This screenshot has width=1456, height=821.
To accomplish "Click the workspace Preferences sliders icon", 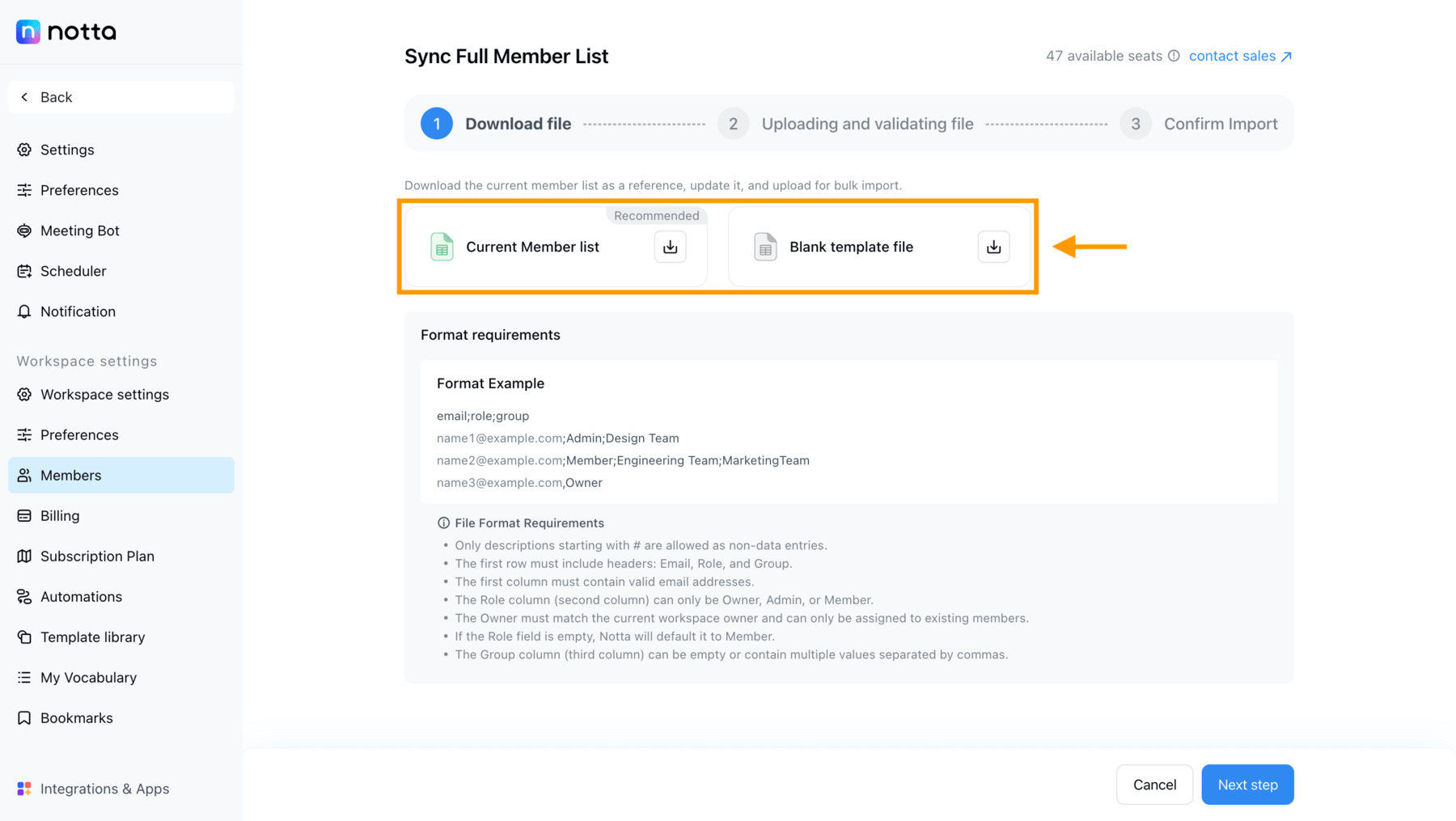I will (x=24, y=435).
